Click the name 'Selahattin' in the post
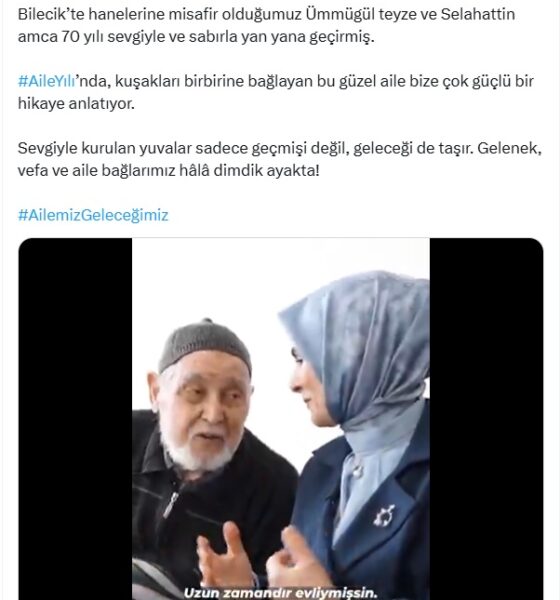Screen dimensions: 560x600 478,14
